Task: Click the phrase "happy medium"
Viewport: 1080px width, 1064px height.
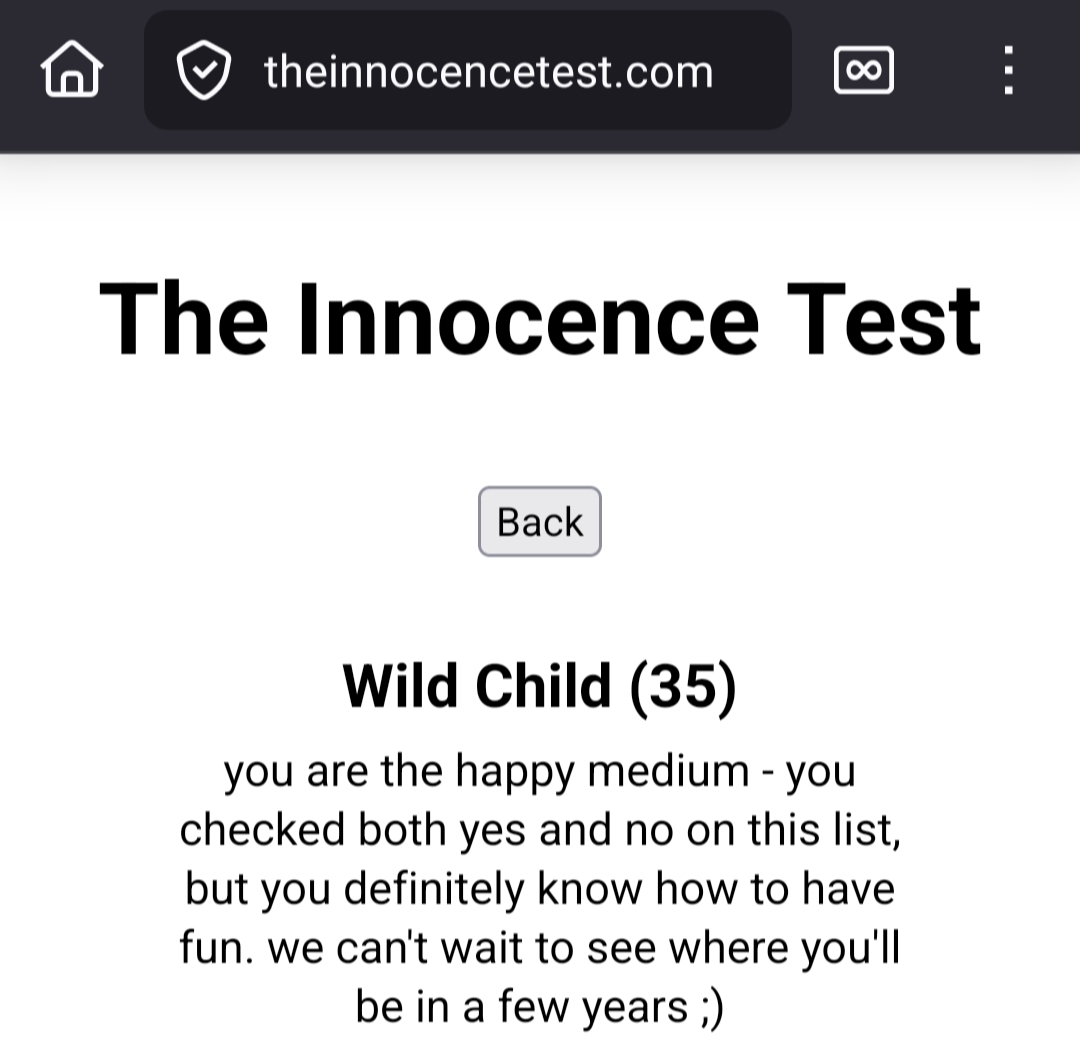Action: [603, 771]
